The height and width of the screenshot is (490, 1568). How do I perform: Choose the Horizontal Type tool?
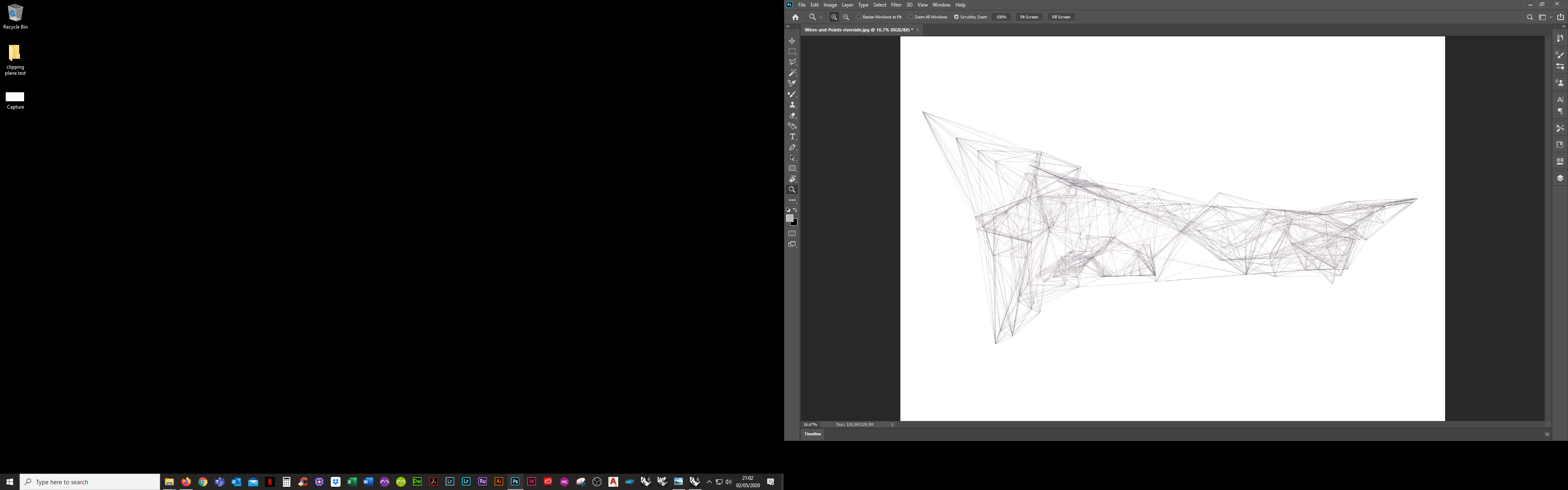pyautogui.click(x=792, y=136)
